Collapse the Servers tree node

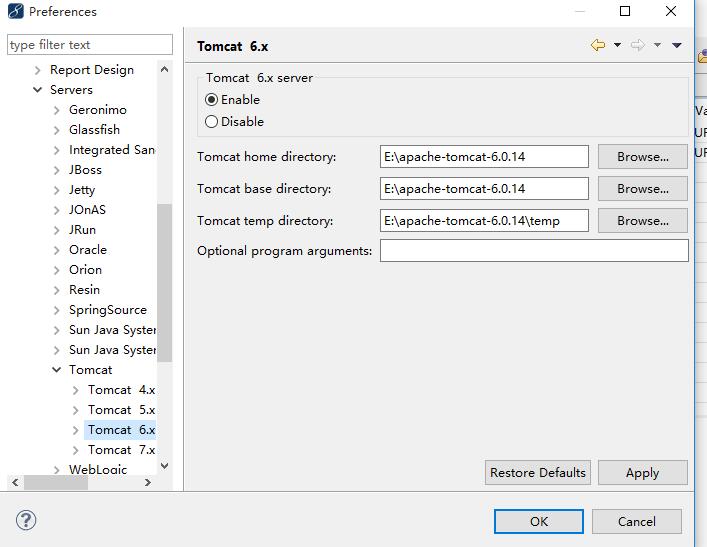(37, 90)
